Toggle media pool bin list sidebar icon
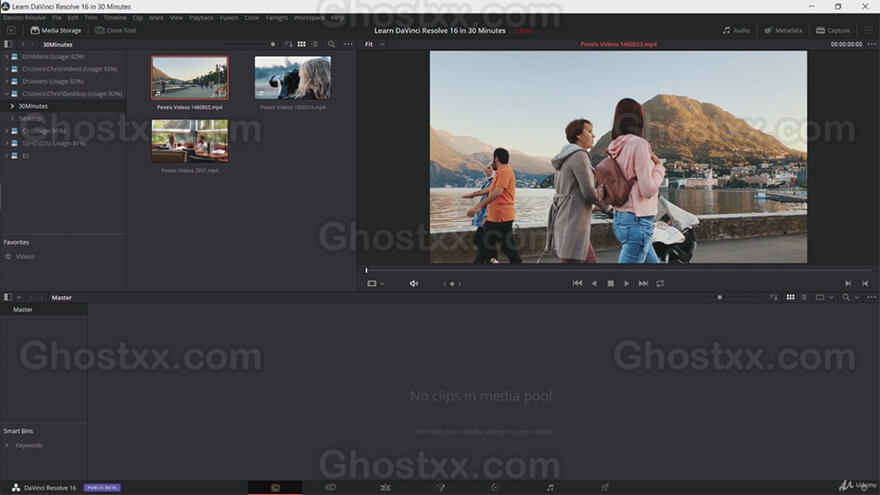Image resolution: width=880 pixels, height=495 pixels. [x=8, y=297]
